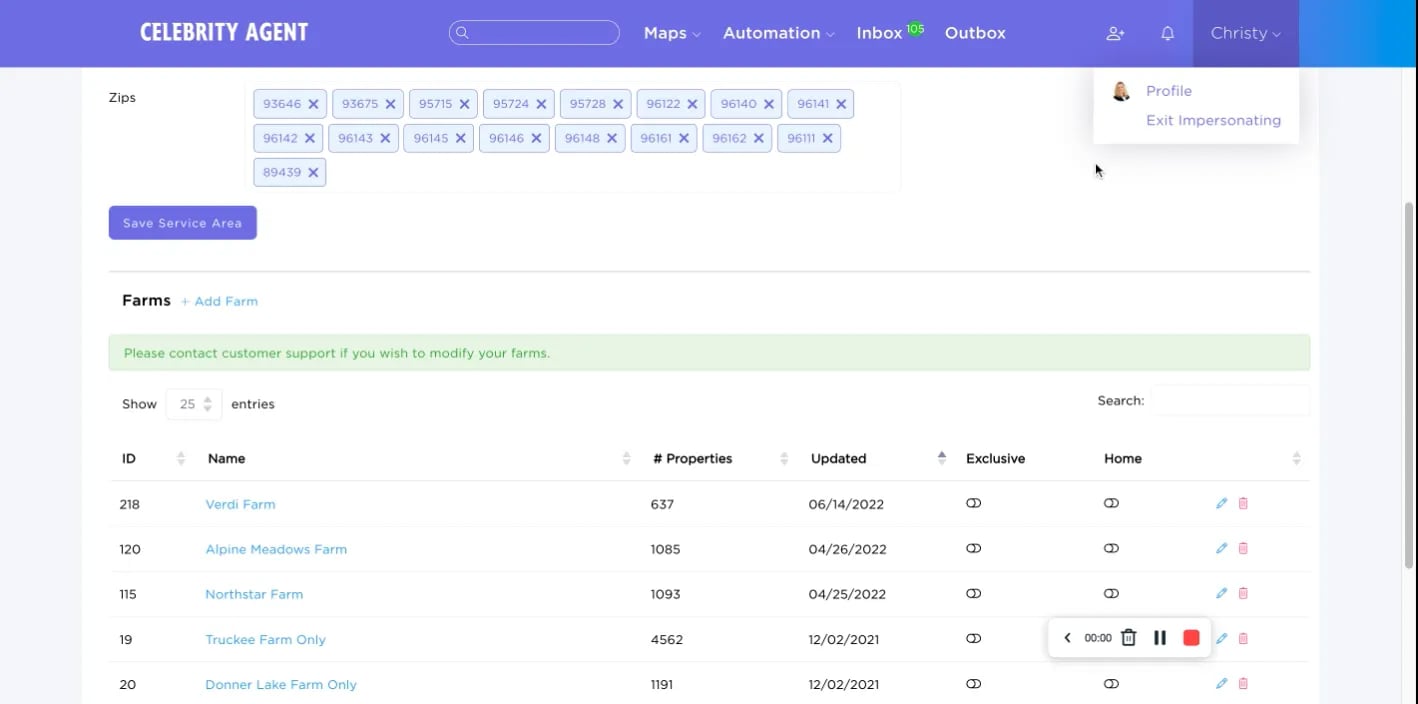Viewport: 1418px width, 704px height.
Task: Expand the Automation dropdown menu
Action: pos(778,33)
